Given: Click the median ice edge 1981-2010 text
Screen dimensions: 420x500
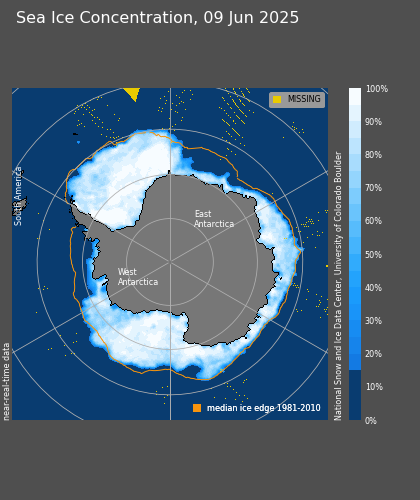Looking at the screenshot, I should click(x=264, y=408).
